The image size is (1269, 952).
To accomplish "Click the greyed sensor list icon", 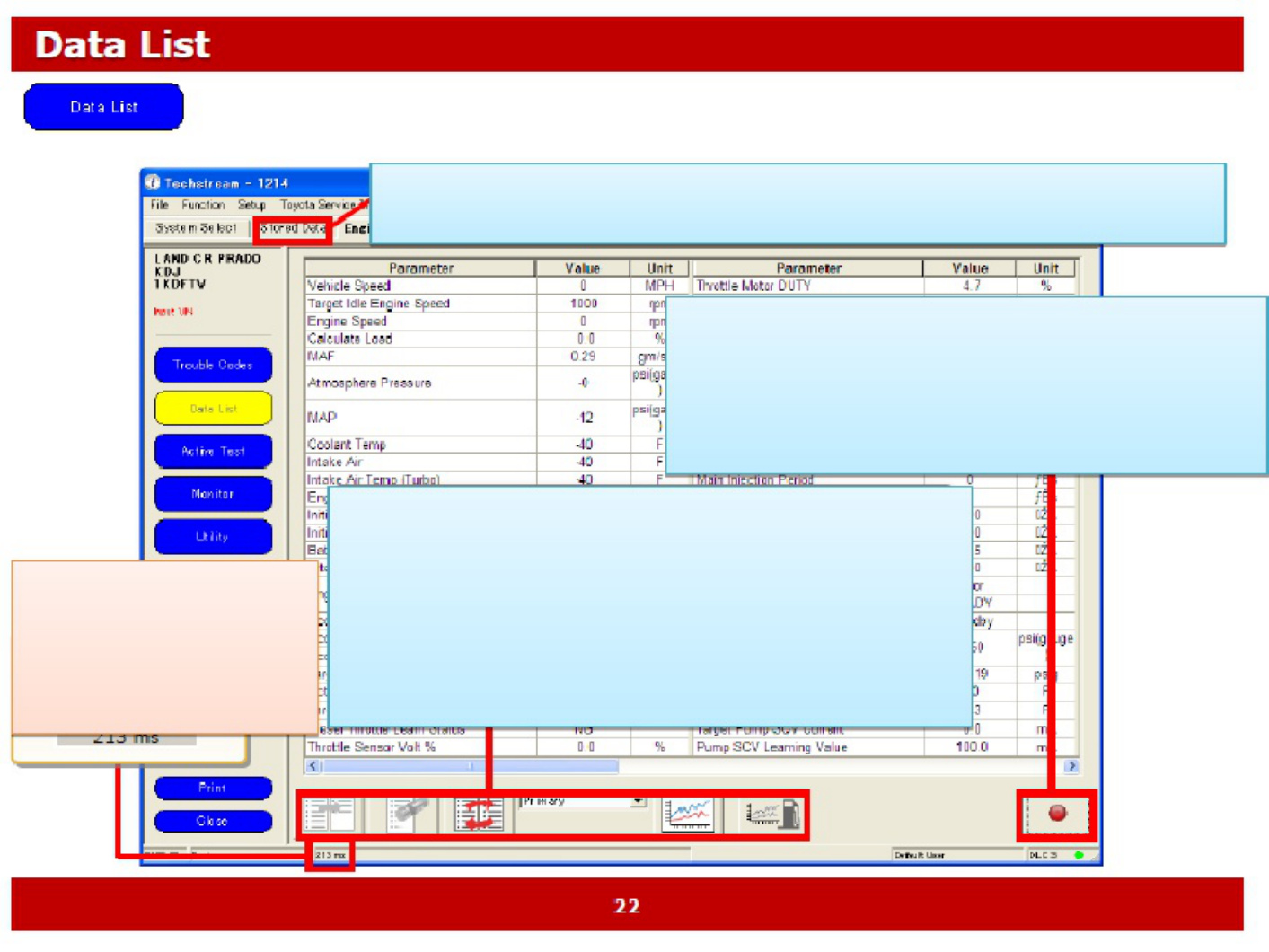I will click(407, 815).
